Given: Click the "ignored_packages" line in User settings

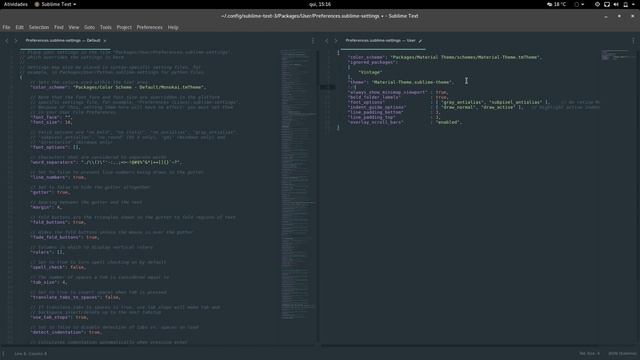Looking at the screenshot, I should [x=373, y=62].
